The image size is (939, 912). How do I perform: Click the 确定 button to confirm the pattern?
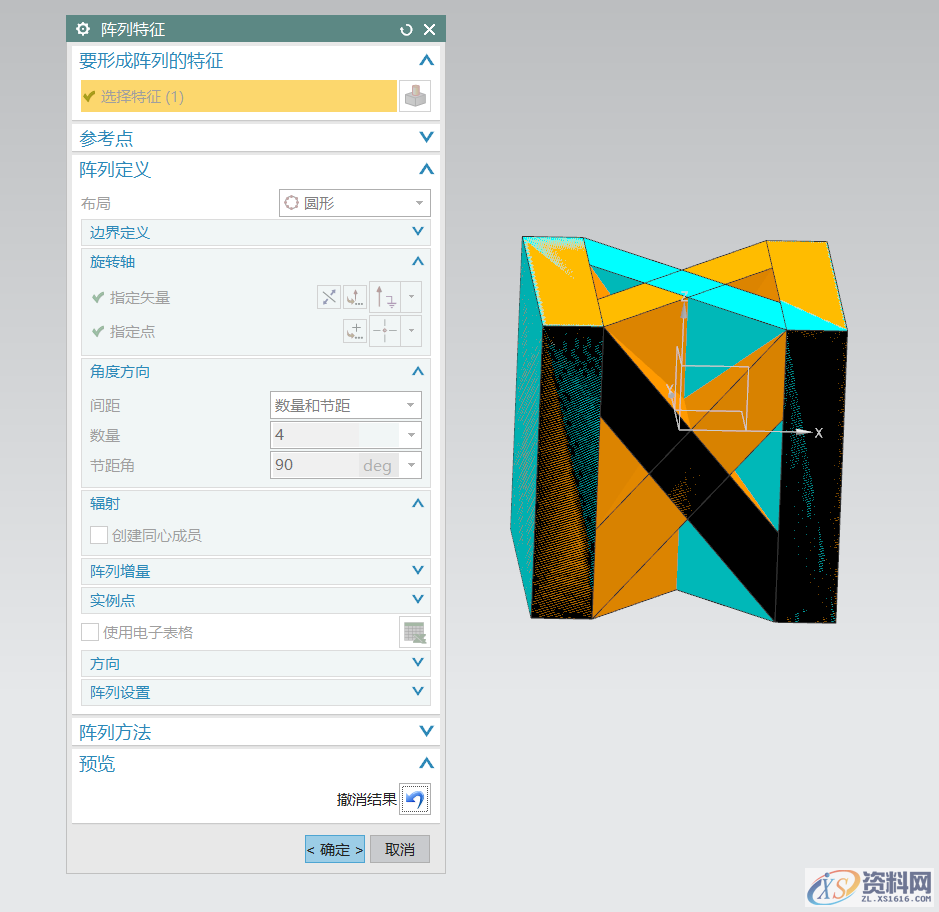click(x=334, y=849)
